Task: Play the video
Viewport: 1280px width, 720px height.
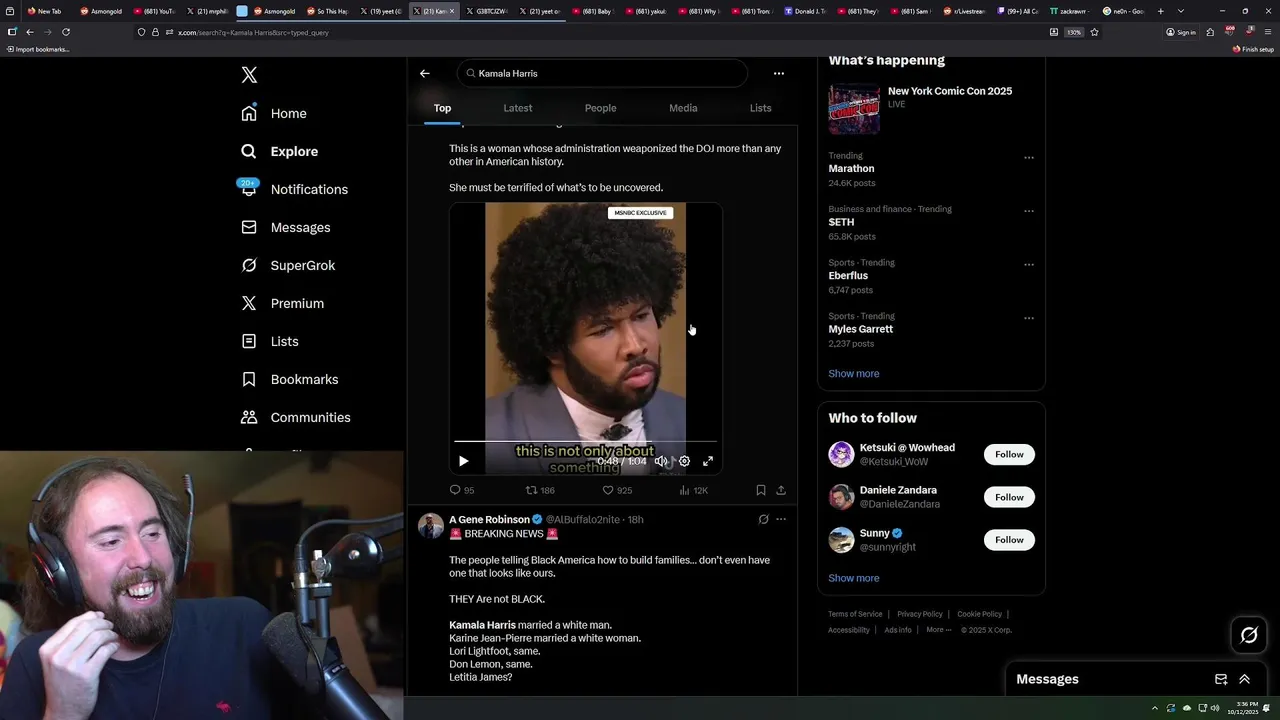Action: click(463, 461)
